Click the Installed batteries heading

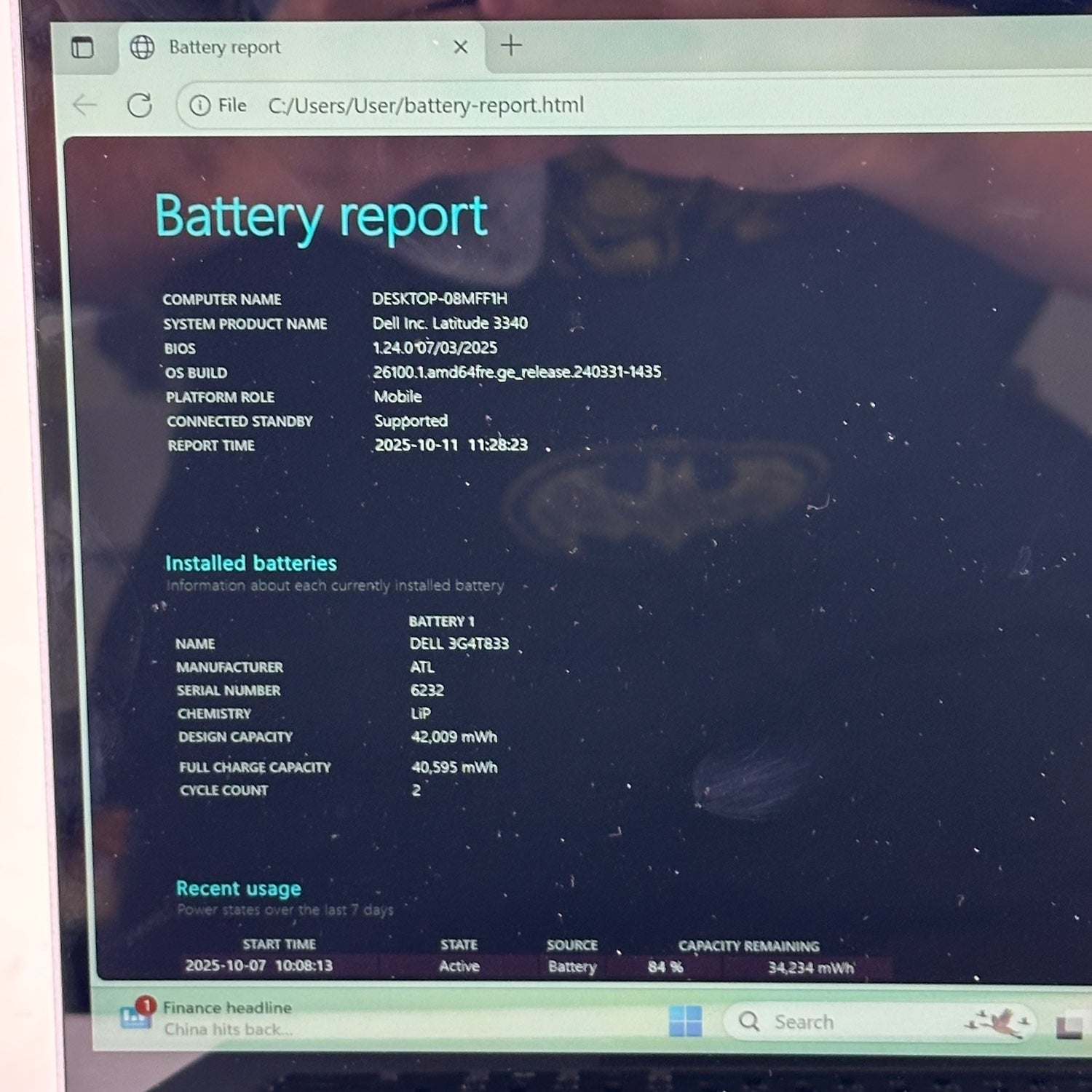250,563
